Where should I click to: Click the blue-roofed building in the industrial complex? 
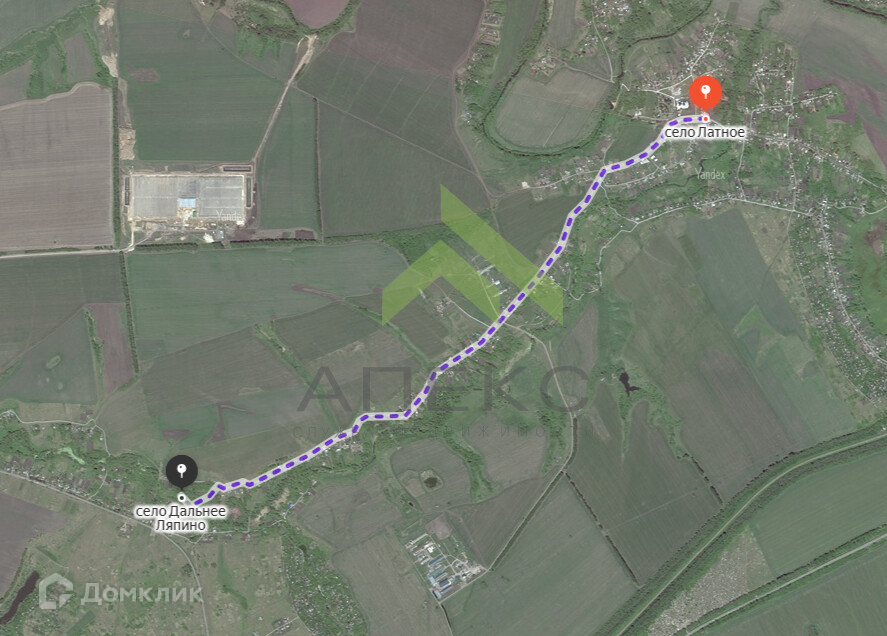point(188,203)
